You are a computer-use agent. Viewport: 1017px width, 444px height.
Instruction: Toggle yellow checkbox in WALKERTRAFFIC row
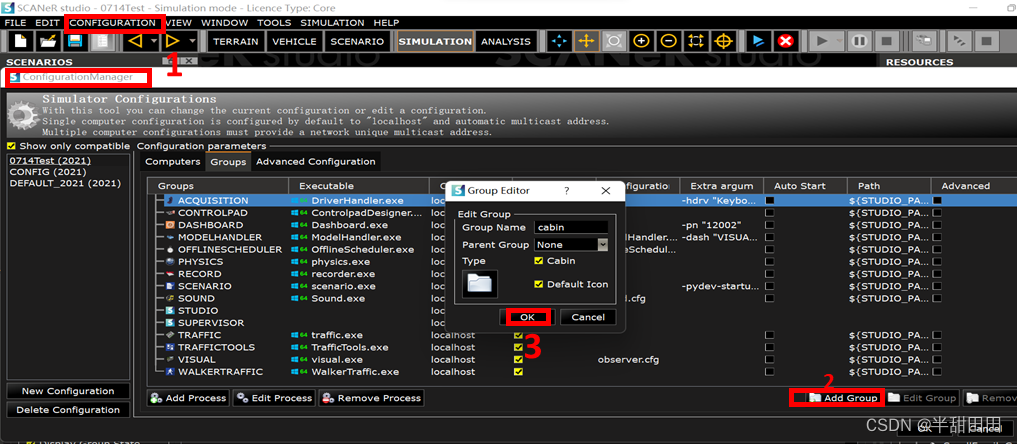pyautogui.click(x=518, y=372)
